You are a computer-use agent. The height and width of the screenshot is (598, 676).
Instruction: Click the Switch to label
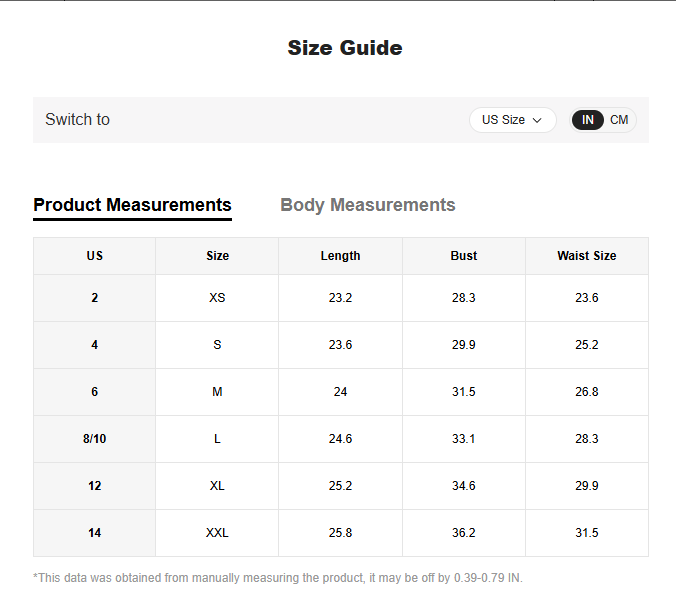point(77,120)
